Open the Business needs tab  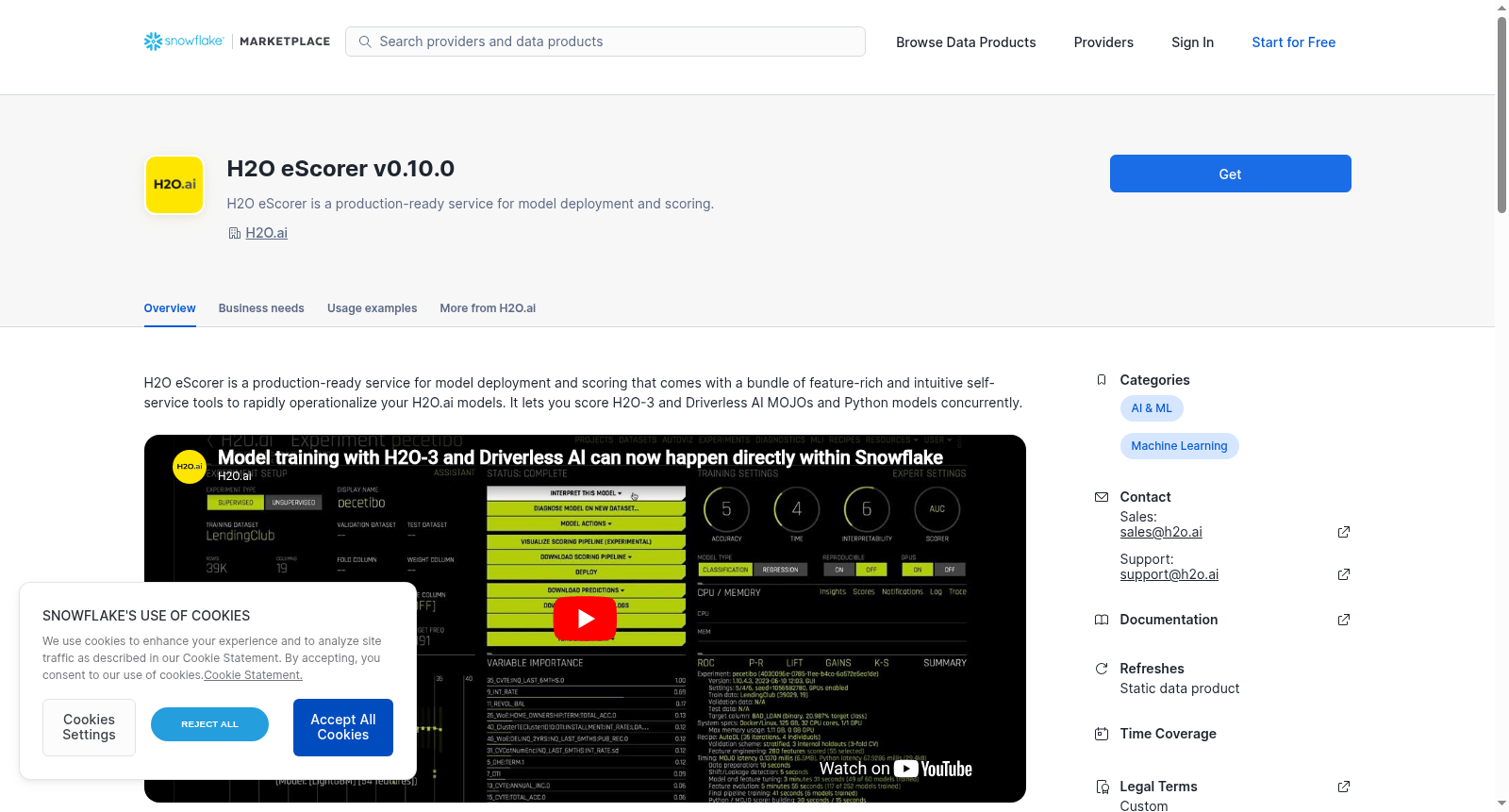(261, 308)
